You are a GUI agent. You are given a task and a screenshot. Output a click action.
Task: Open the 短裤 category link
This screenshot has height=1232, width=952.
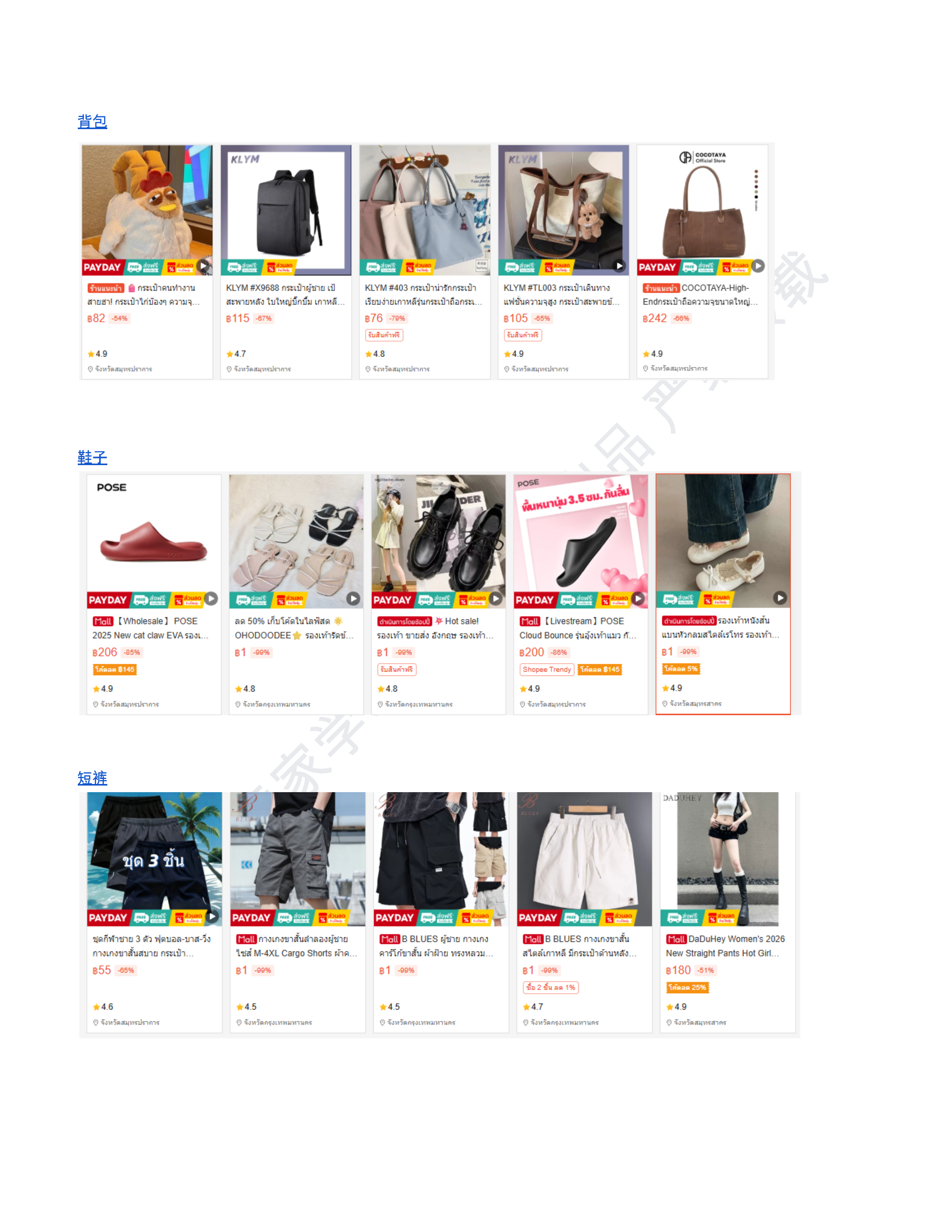93,778
